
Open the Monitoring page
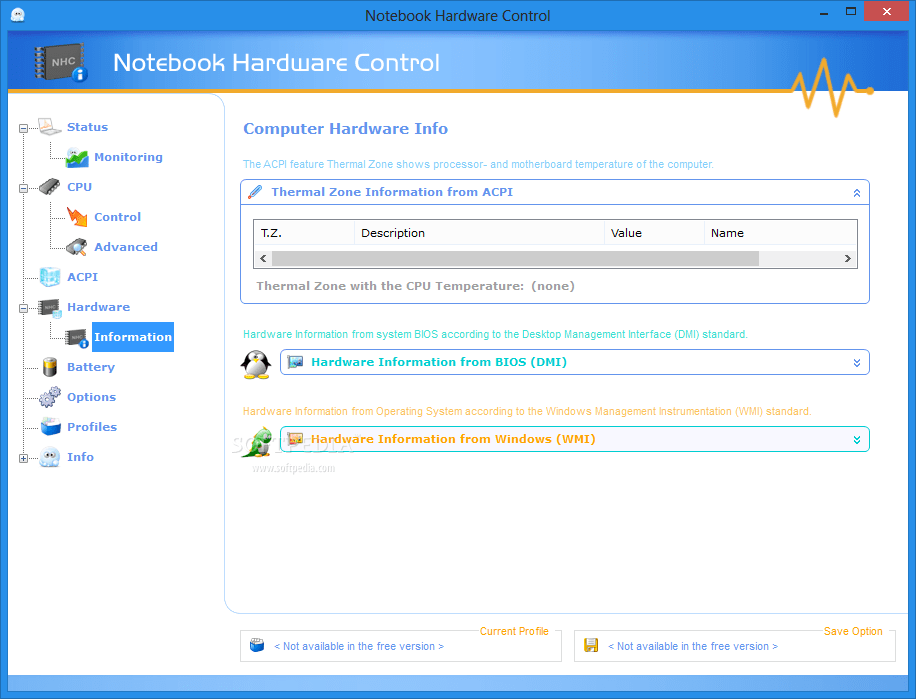(129, 157)
